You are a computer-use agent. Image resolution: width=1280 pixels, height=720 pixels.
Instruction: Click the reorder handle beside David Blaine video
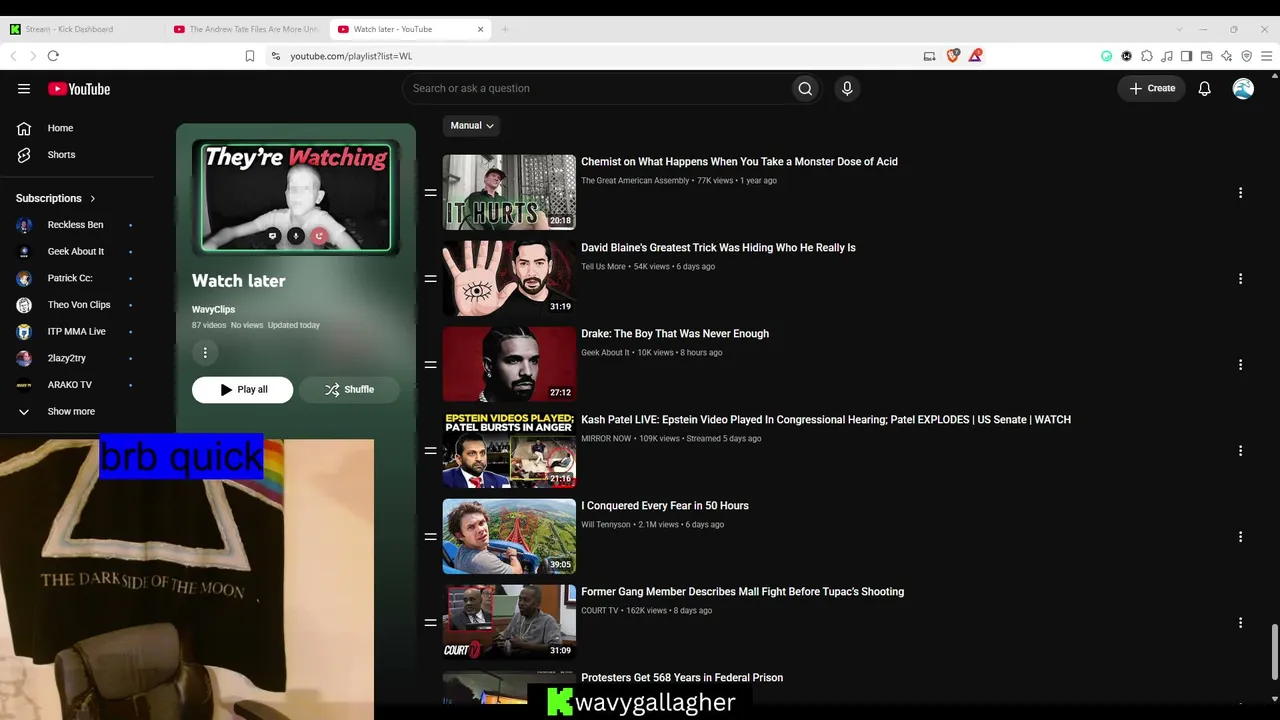pos(430,279)
